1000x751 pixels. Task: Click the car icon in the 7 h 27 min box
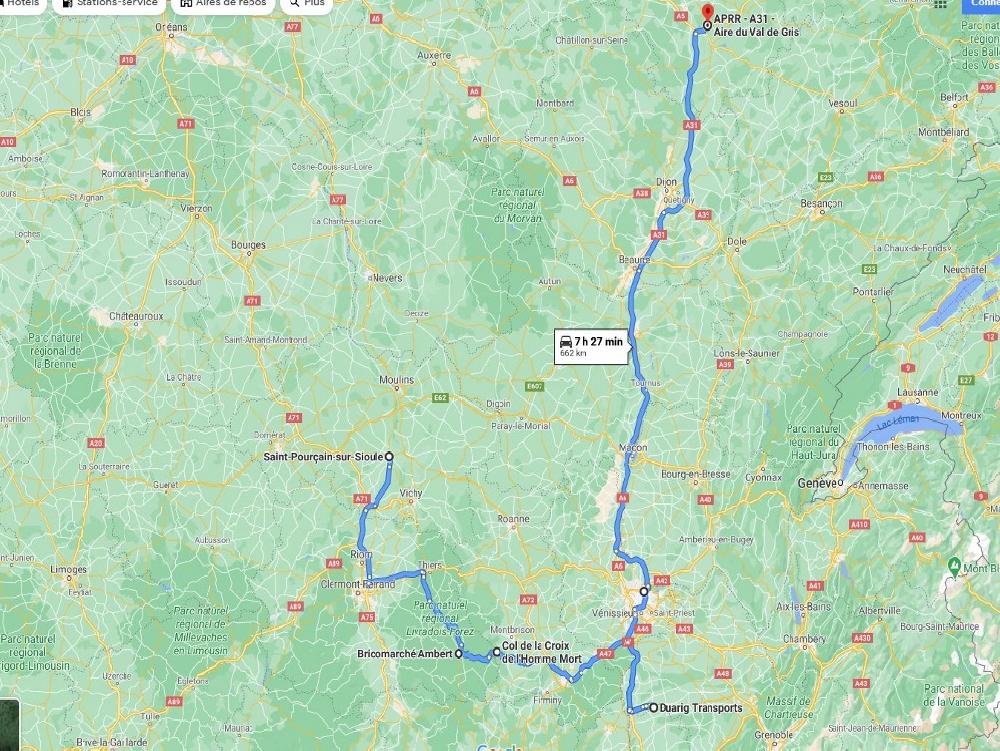click(565, 342)
